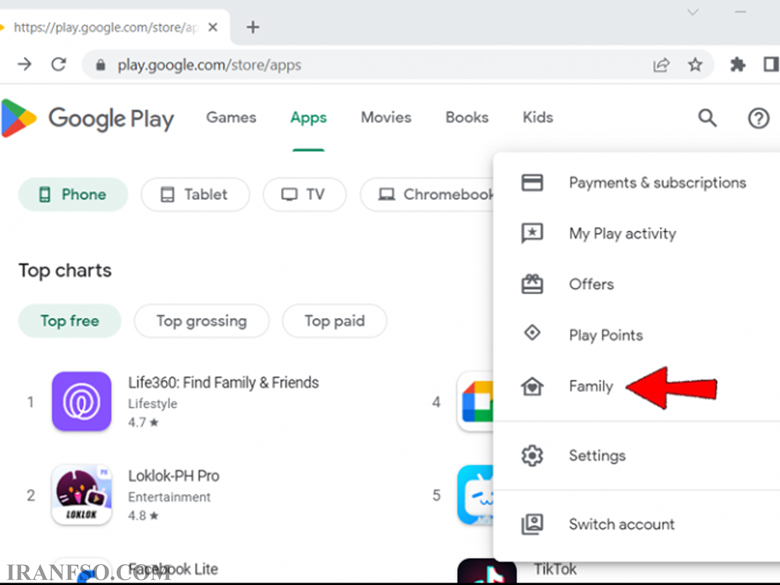Open the browser extensions puzzle icon
Image resolution: width=780 pixels, height=585 pixels.
[x=737, y=65]
